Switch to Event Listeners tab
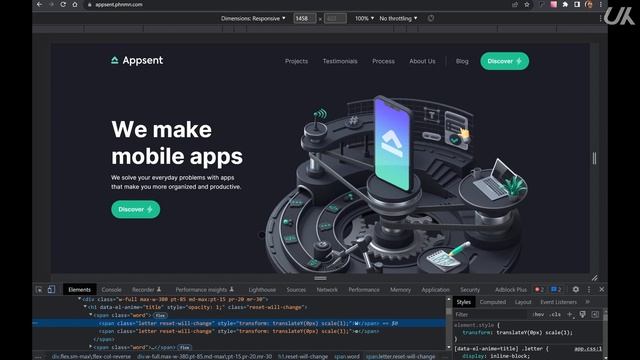 (x=558, y=302)
